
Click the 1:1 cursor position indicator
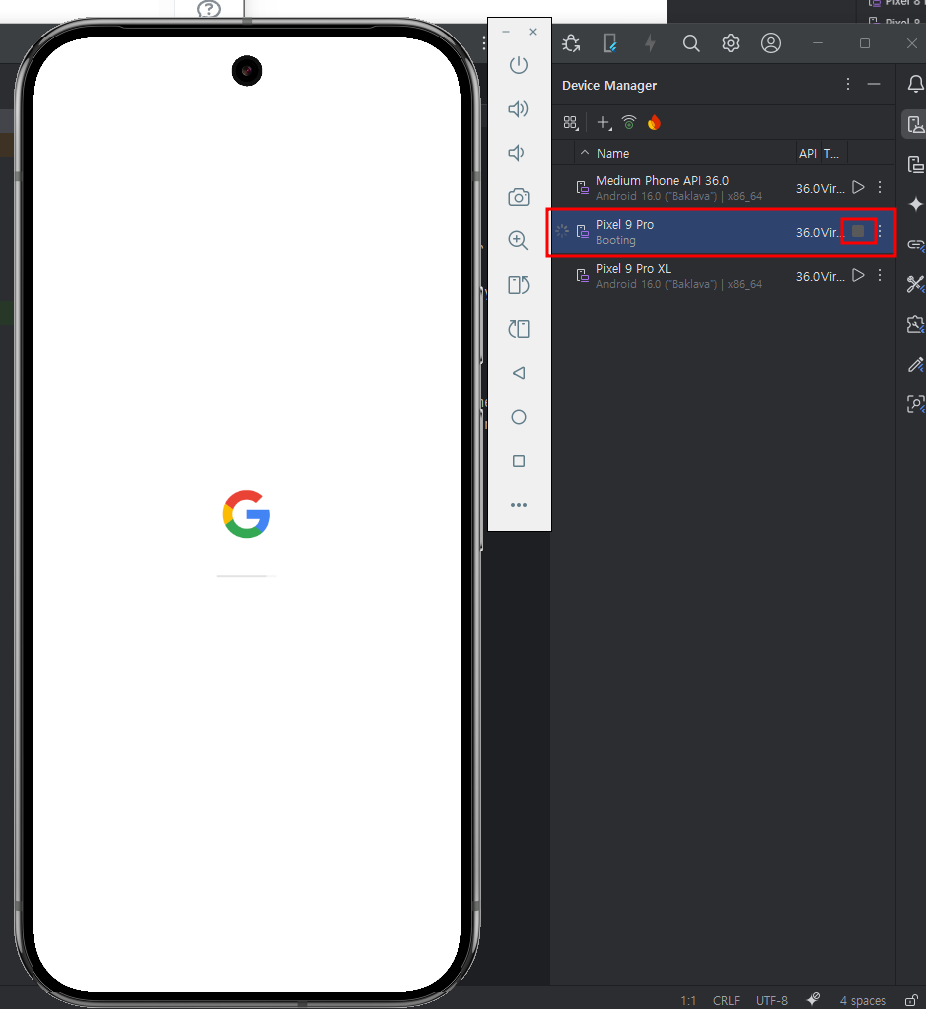coord(688,1001)
